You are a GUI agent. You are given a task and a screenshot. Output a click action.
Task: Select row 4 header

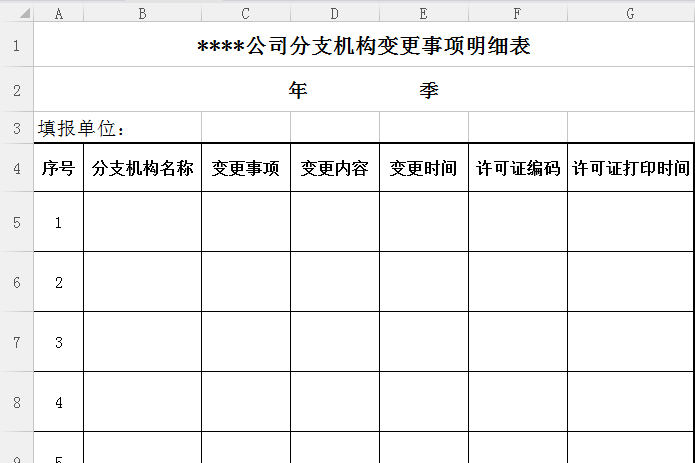16,168
